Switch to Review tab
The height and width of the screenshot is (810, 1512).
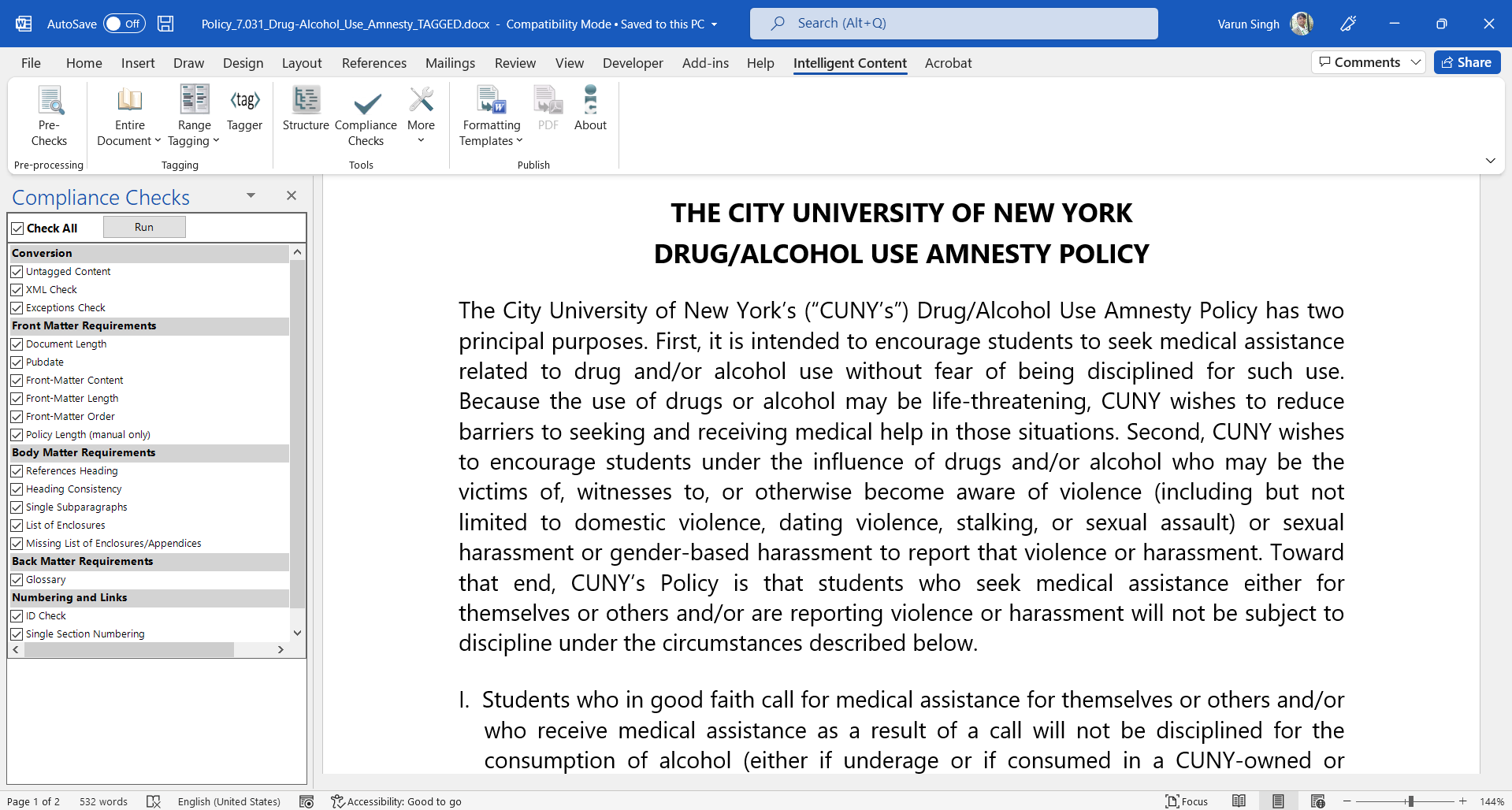pos(515,63)
